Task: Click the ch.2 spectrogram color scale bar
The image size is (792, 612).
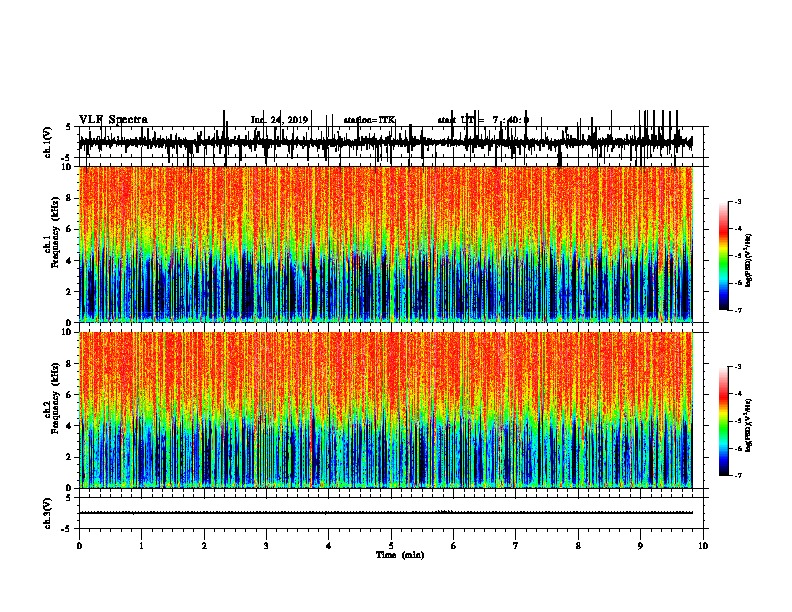Action: point(724,421)
